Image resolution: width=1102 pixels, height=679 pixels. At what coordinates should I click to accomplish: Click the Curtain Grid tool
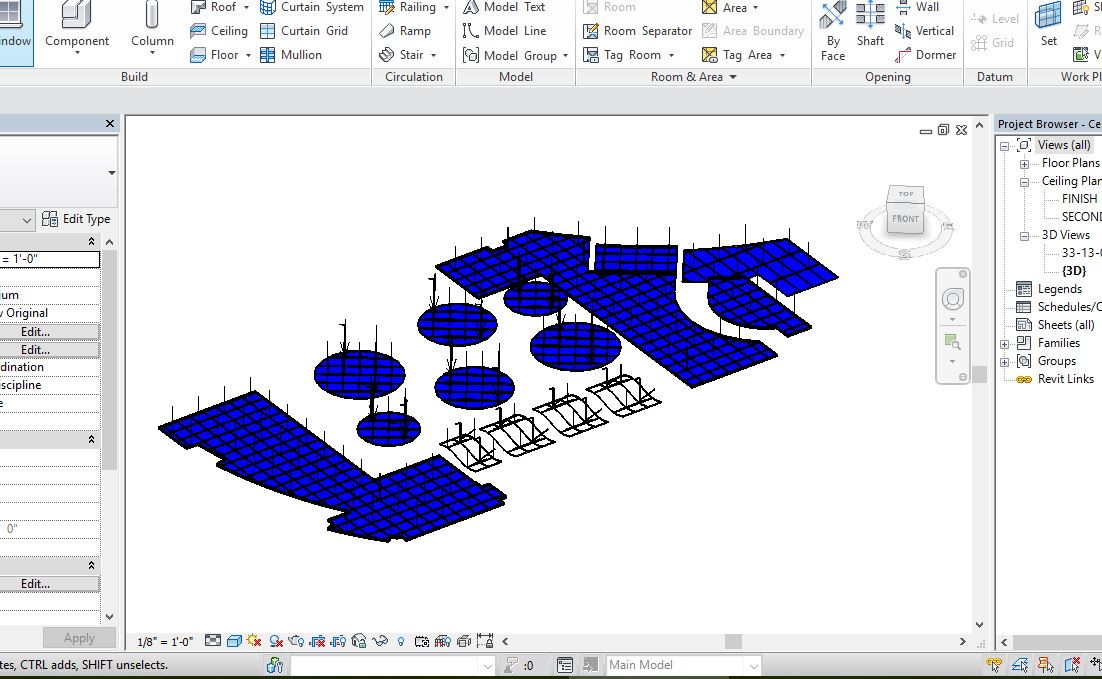click(304, 31)
